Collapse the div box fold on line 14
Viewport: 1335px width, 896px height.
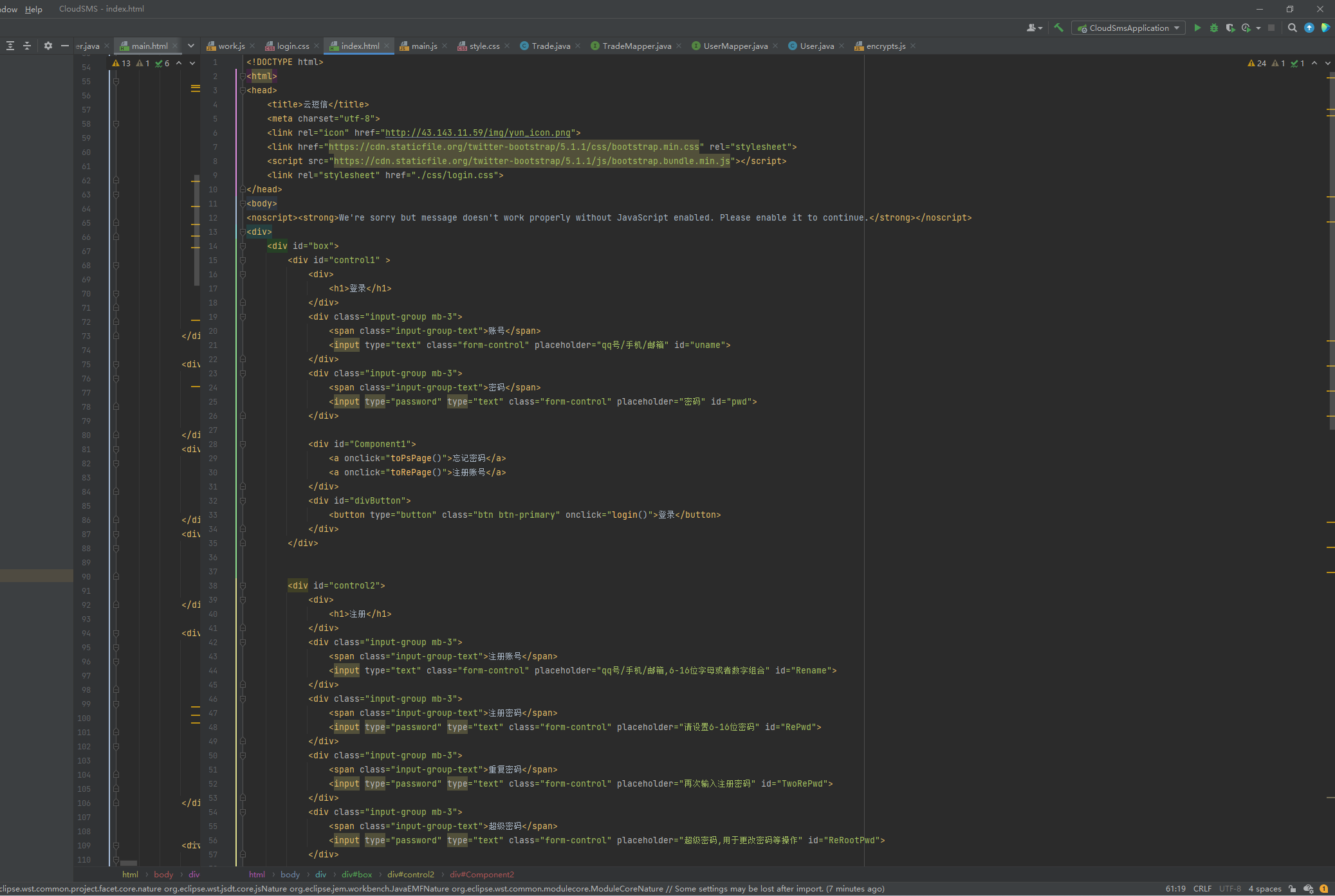click(x=243, y=246)
